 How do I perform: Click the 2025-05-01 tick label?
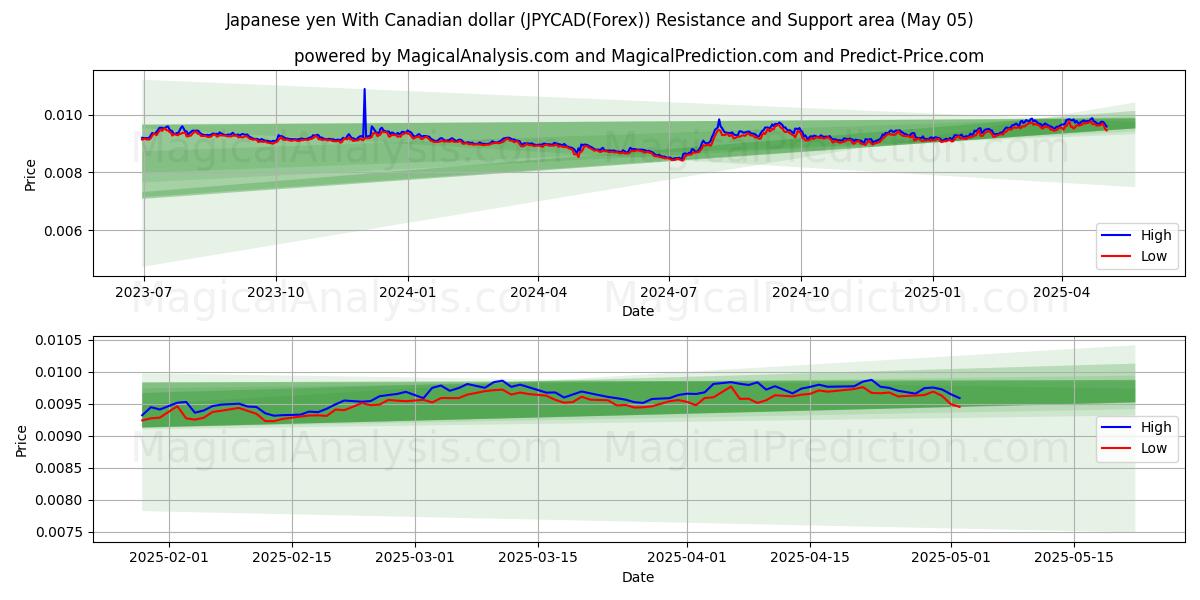pyautogui.click(x=951, y=558)
